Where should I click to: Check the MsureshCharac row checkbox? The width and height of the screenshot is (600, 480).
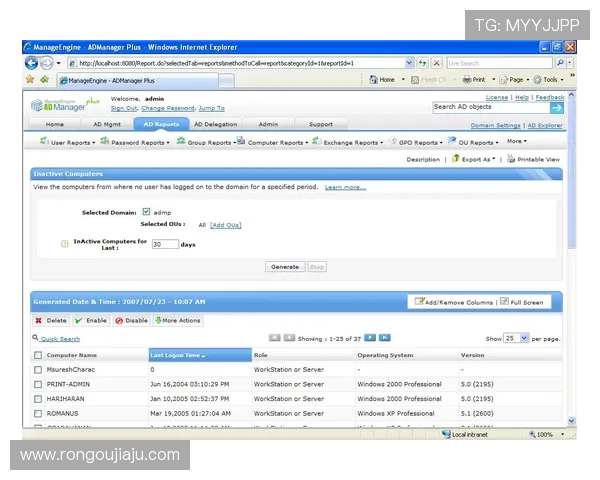[x=38, y=370]
